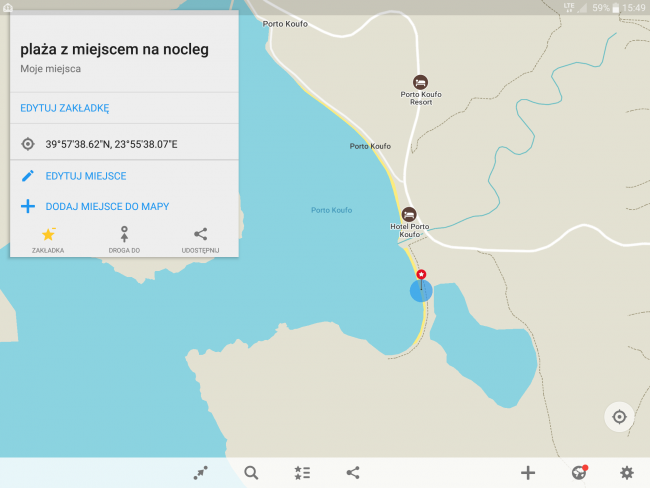Open map download globe icon

pyautogui.click(x=579, y=472)
